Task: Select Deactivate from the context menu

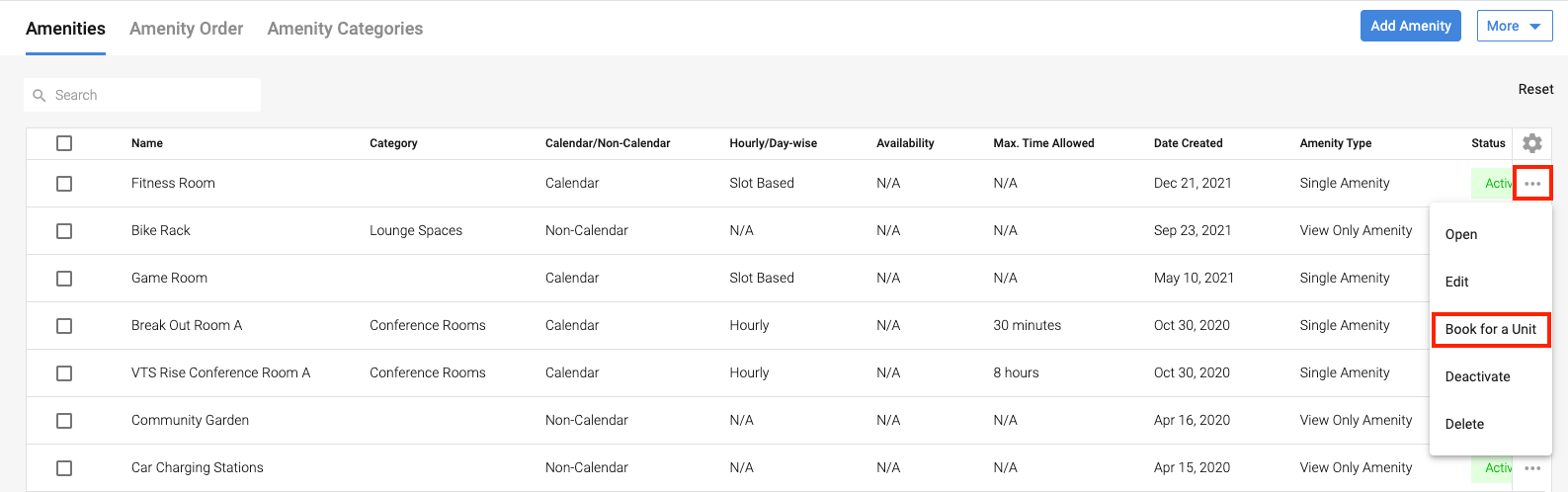Action: 1477,376
